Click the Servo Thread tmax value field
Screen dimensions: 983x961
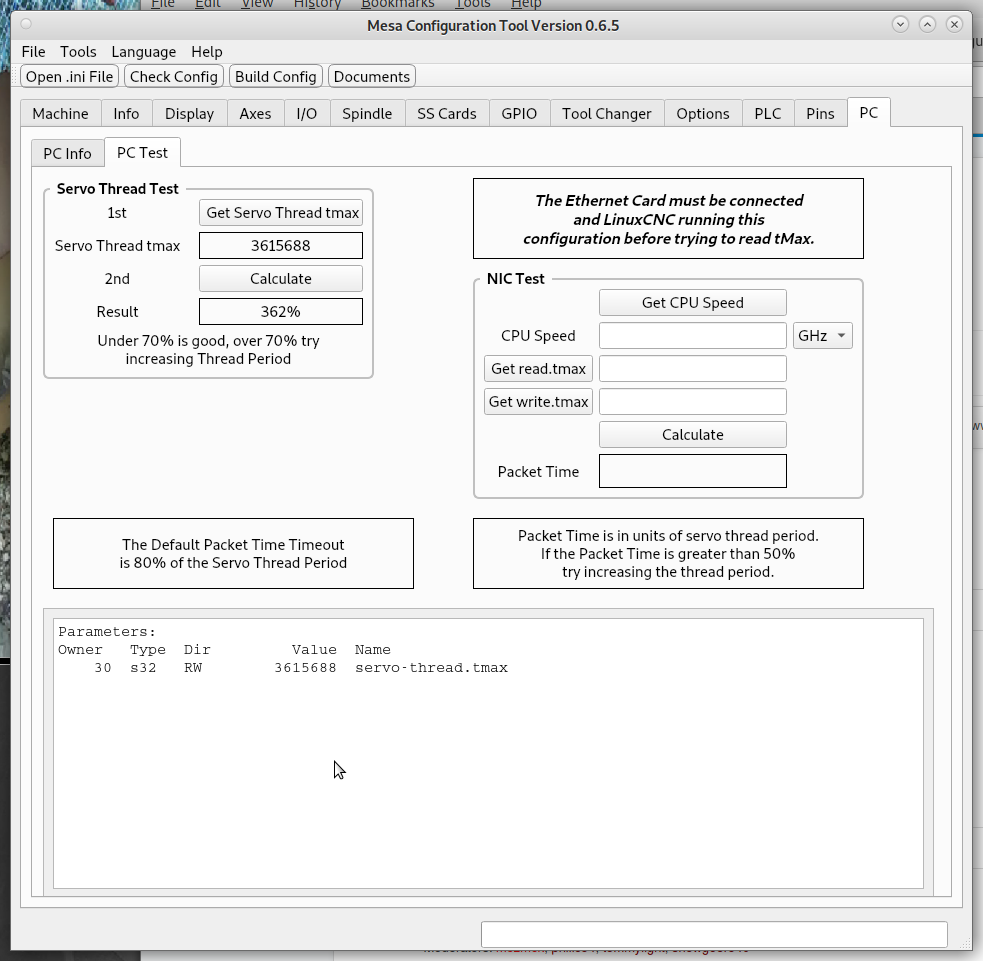[x=281, y=246]
